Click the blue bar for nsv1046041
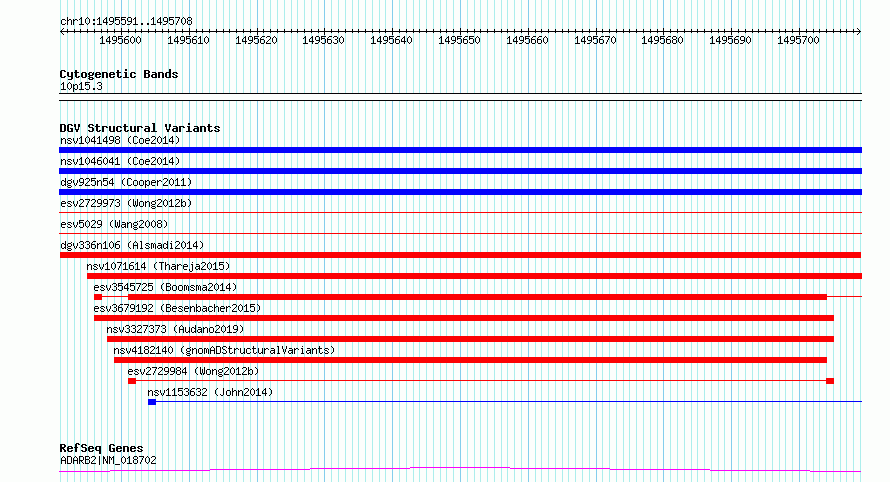Screen dimensions: 890x482 [x=460, y=171]
